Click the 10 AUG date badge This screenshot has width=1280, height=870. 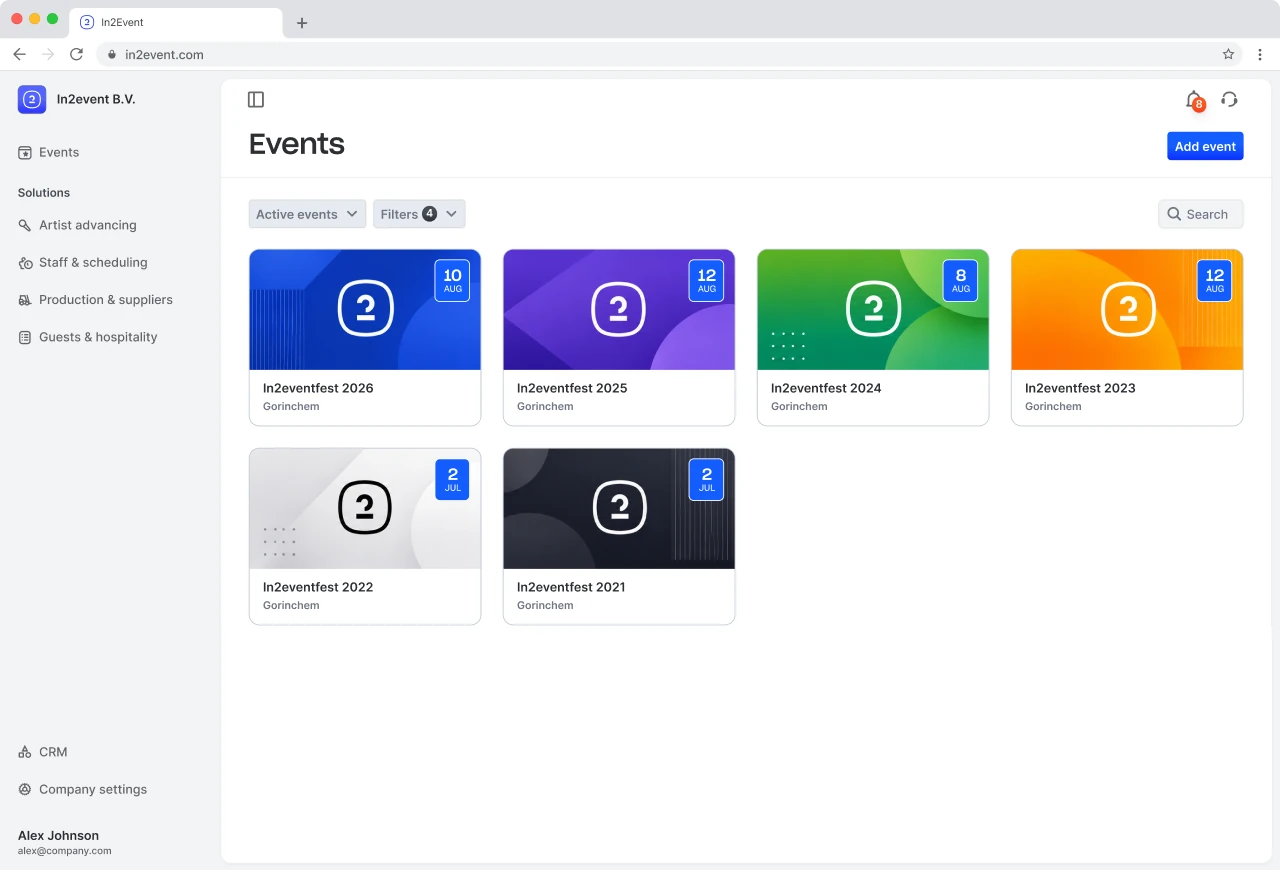[x=452, y=280]
